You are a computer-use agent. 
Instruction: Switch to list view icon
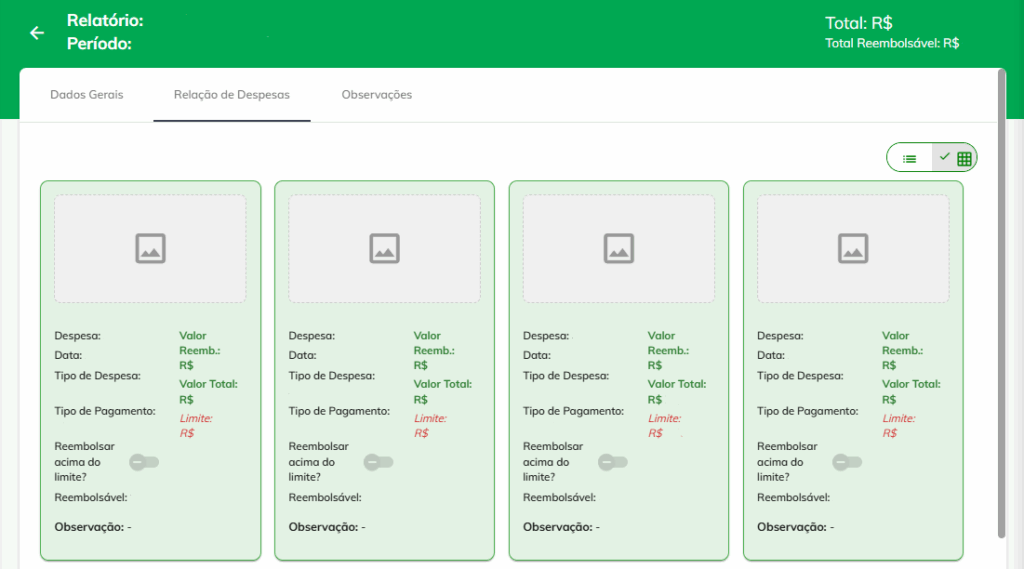[x=910, y=158]
